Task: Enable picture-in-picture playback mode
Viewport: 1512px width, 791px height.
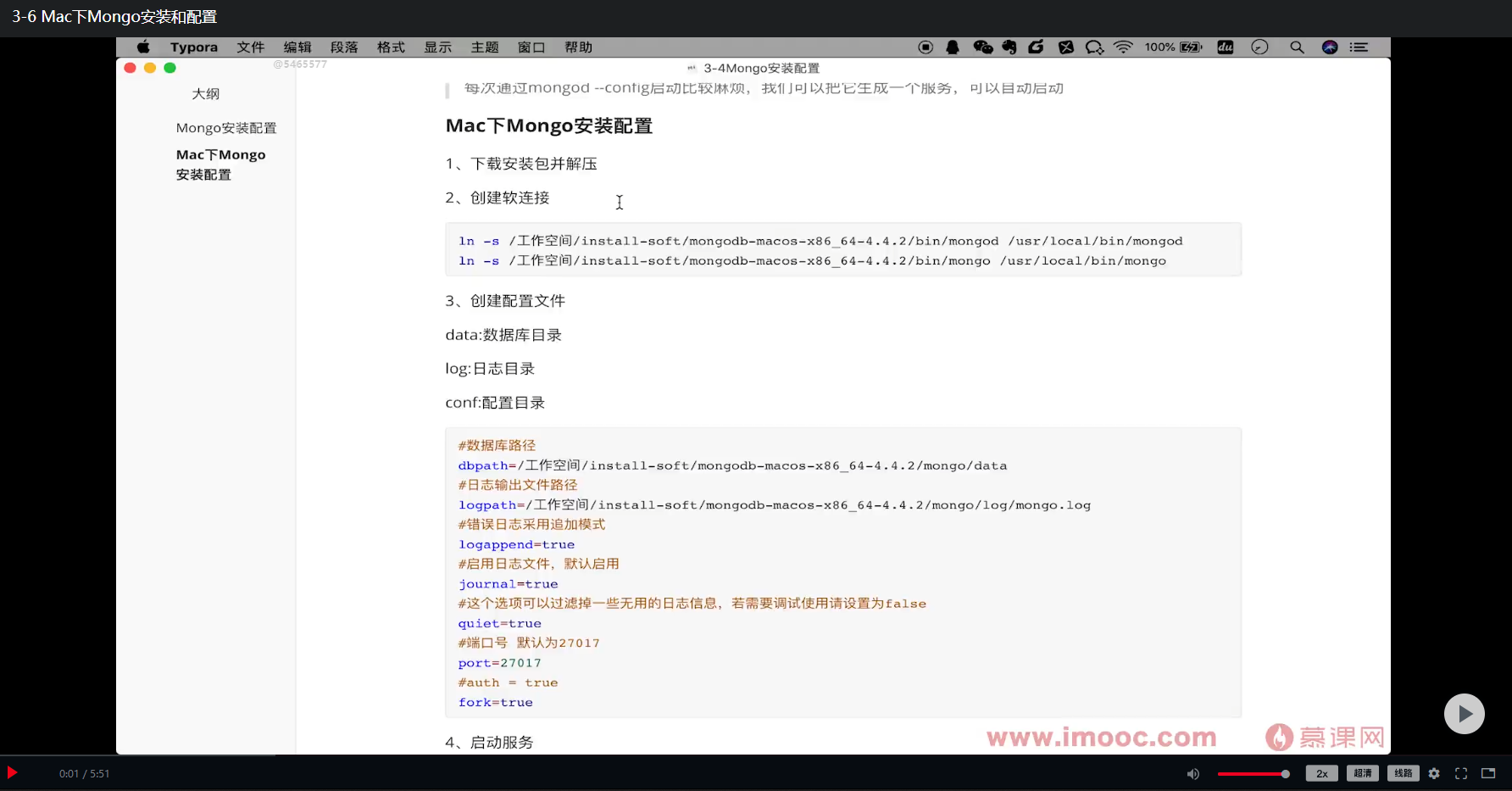Action: point(1489,773)
